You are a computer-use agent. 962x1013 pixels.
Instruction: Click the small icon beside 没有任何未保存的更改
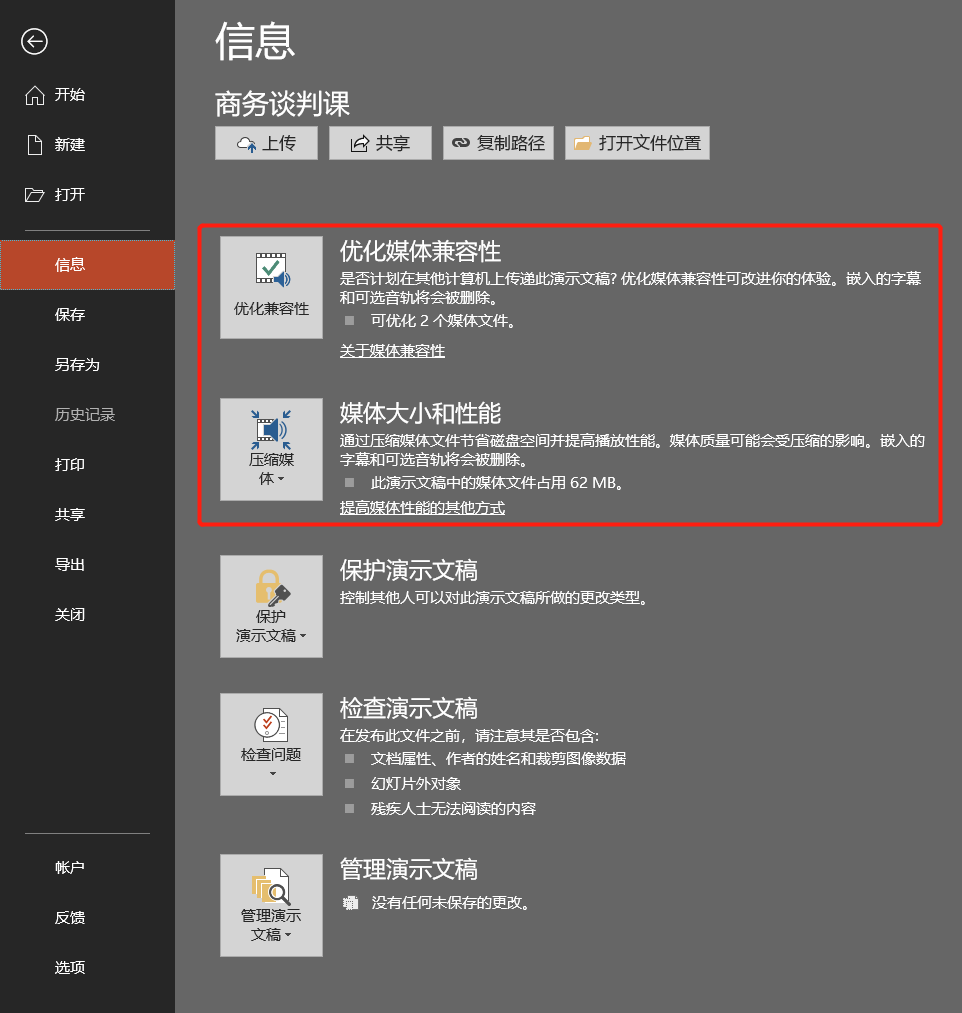(350, 903)
